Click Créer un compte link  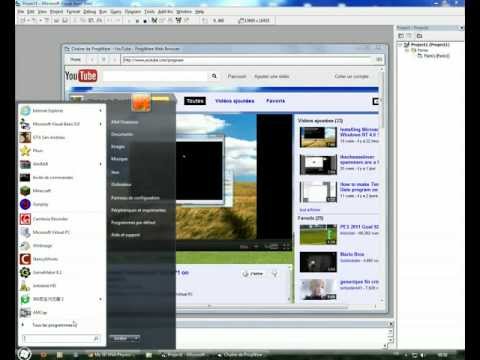(x=351, y=76)
